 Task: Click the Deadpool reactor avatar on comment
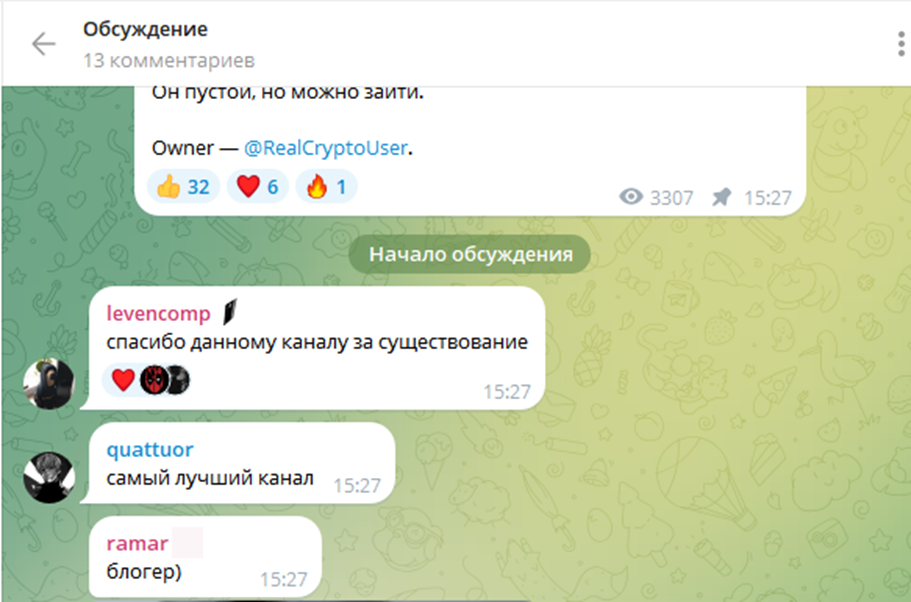153,380
